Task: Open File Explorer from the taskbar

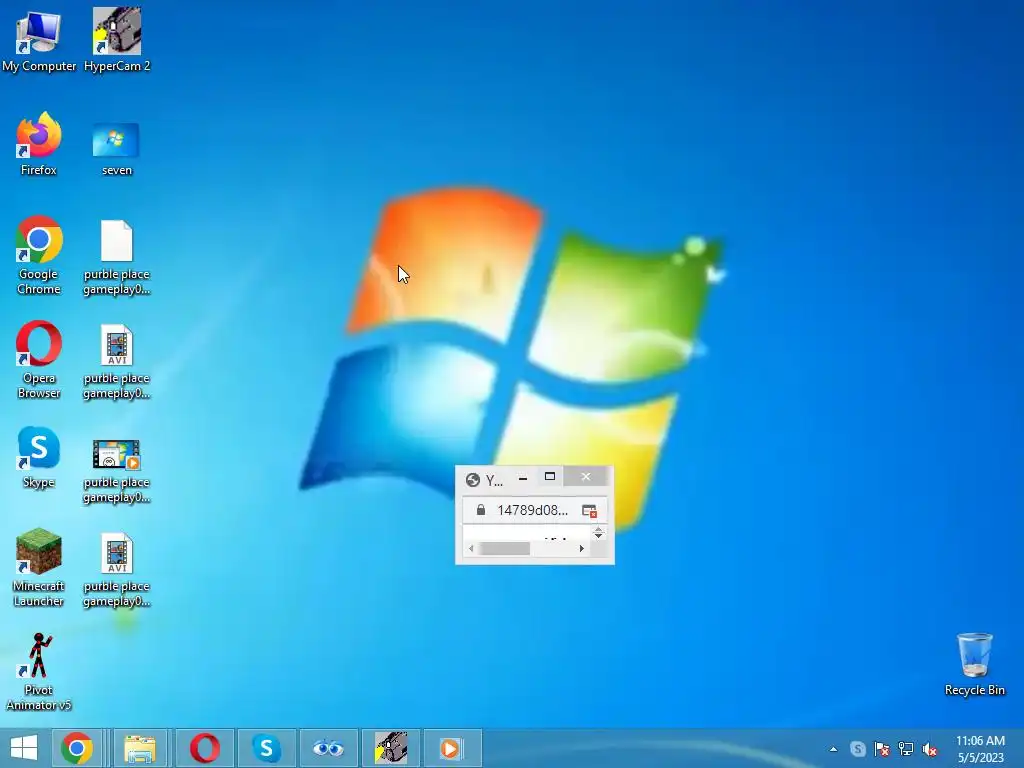Action: pyautogui.click(x=140, y=748)
